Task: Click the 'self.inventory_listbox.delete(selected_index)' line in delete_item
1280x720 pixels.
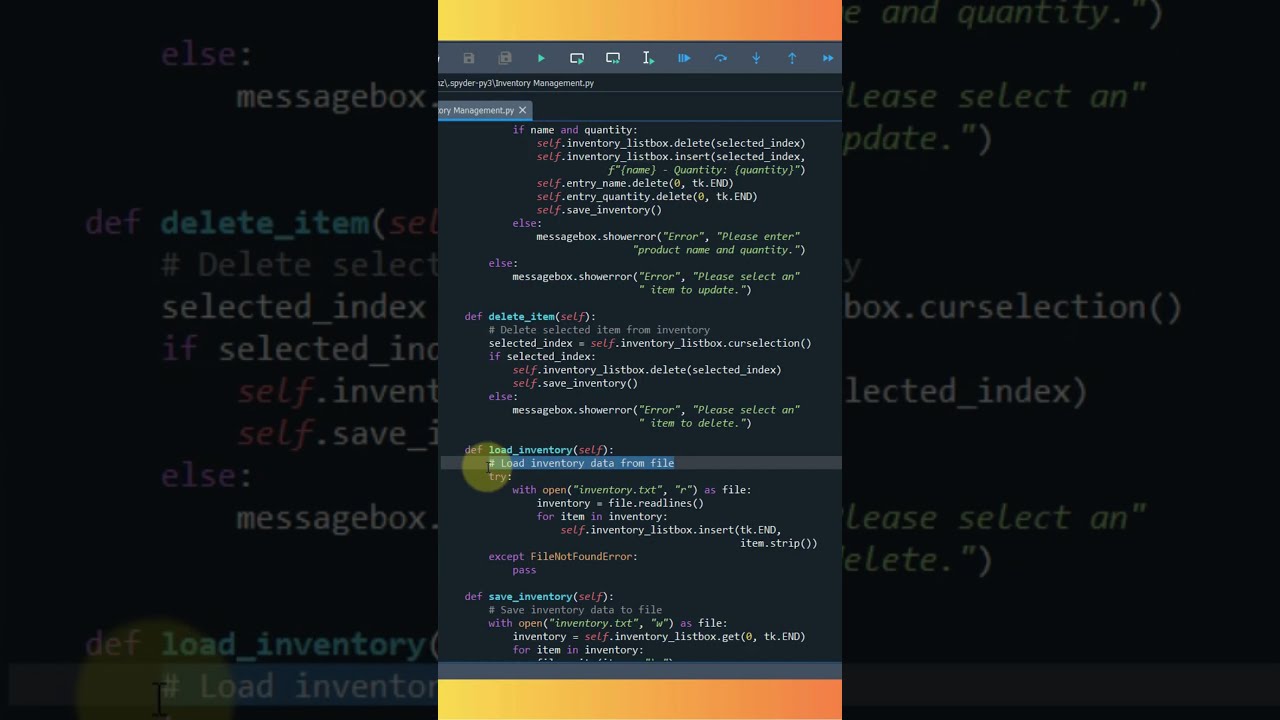Action: tap(647, 370)
